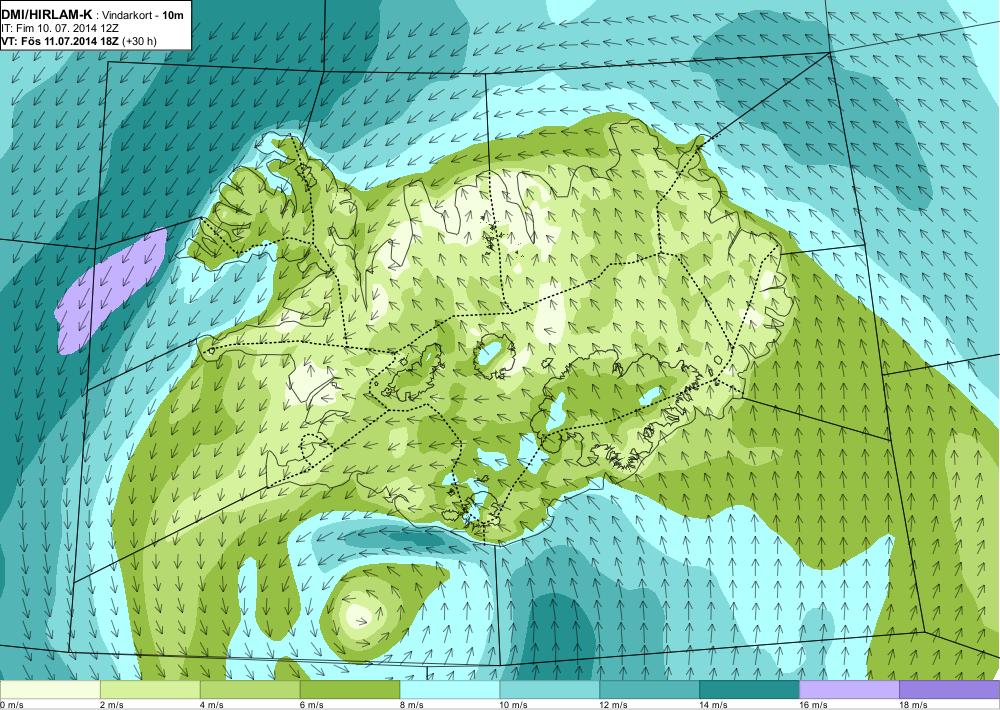This screenshot has height=710, width=1000.
Task: Click the pale 0–2 m/s legend swatch
Action: [x=50, y=690]
